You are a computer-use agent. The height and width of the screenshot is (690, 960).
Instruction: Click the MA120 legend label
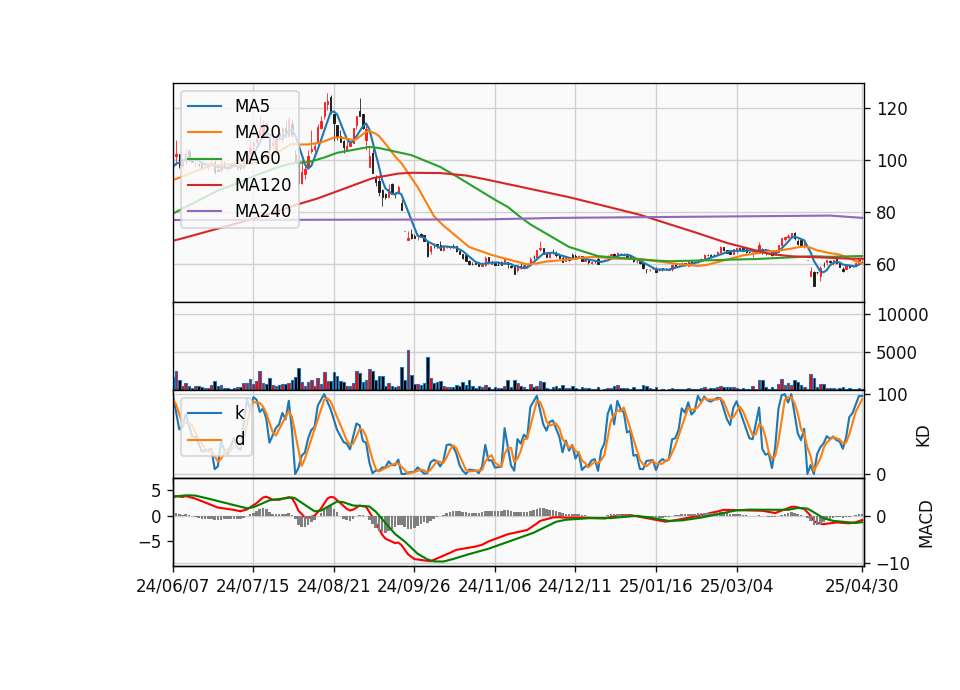point(263,184)
